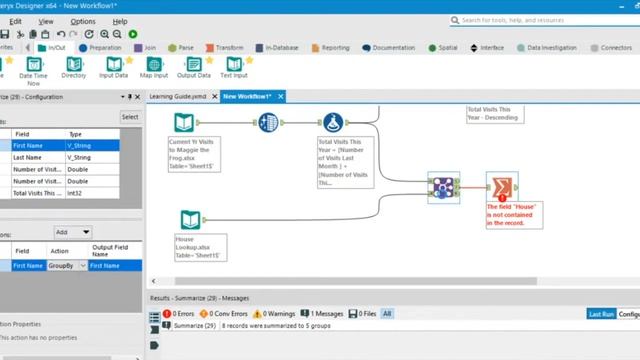Switch to the Preparation tool category

point(100,48)
